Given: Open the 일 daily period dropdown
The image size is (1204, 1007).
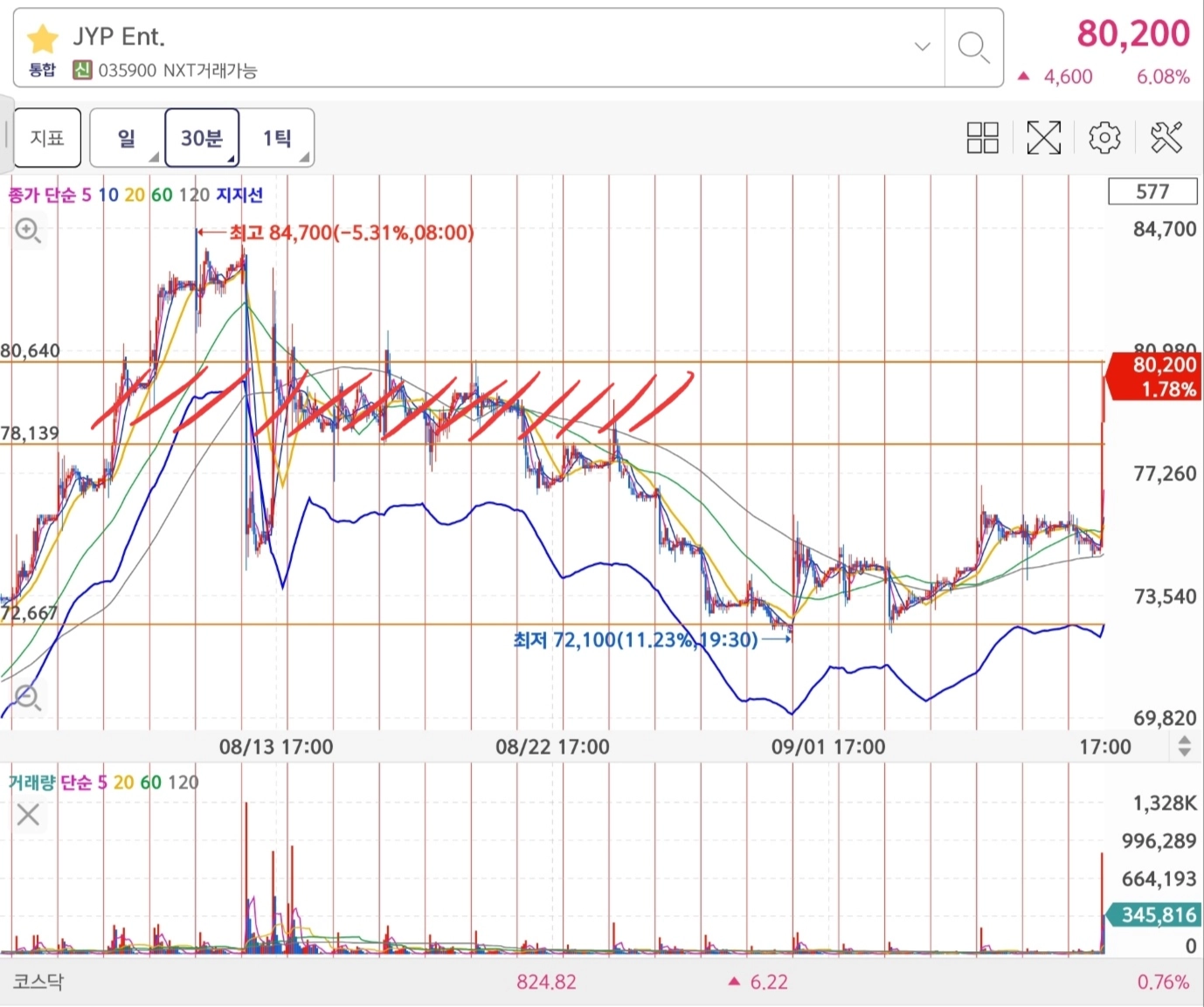Looking at the screenshot, I should (127, 138).
